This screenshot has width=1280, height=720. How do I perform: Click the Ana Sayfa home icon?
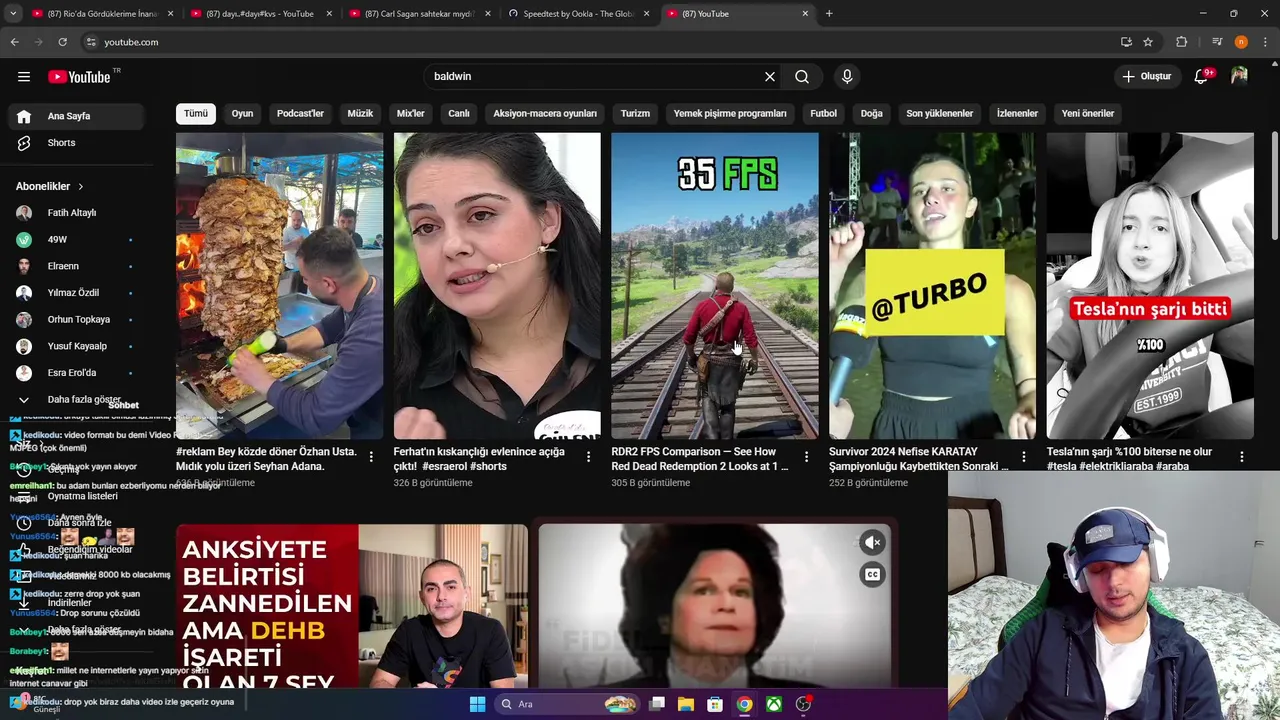tap(24, 116)
